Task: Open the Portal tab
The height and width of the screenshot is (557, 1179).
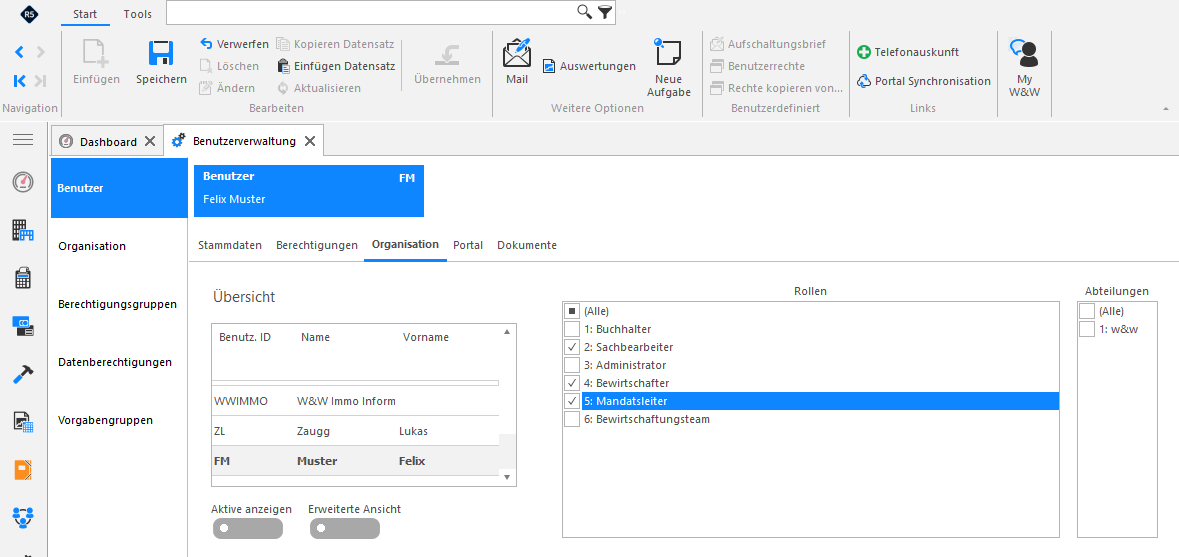Action: 468,246
